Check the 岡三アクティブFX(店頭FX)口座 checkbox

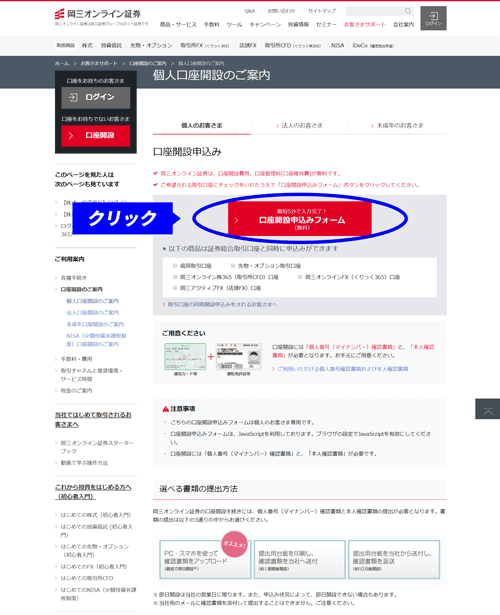coord(175,288)
